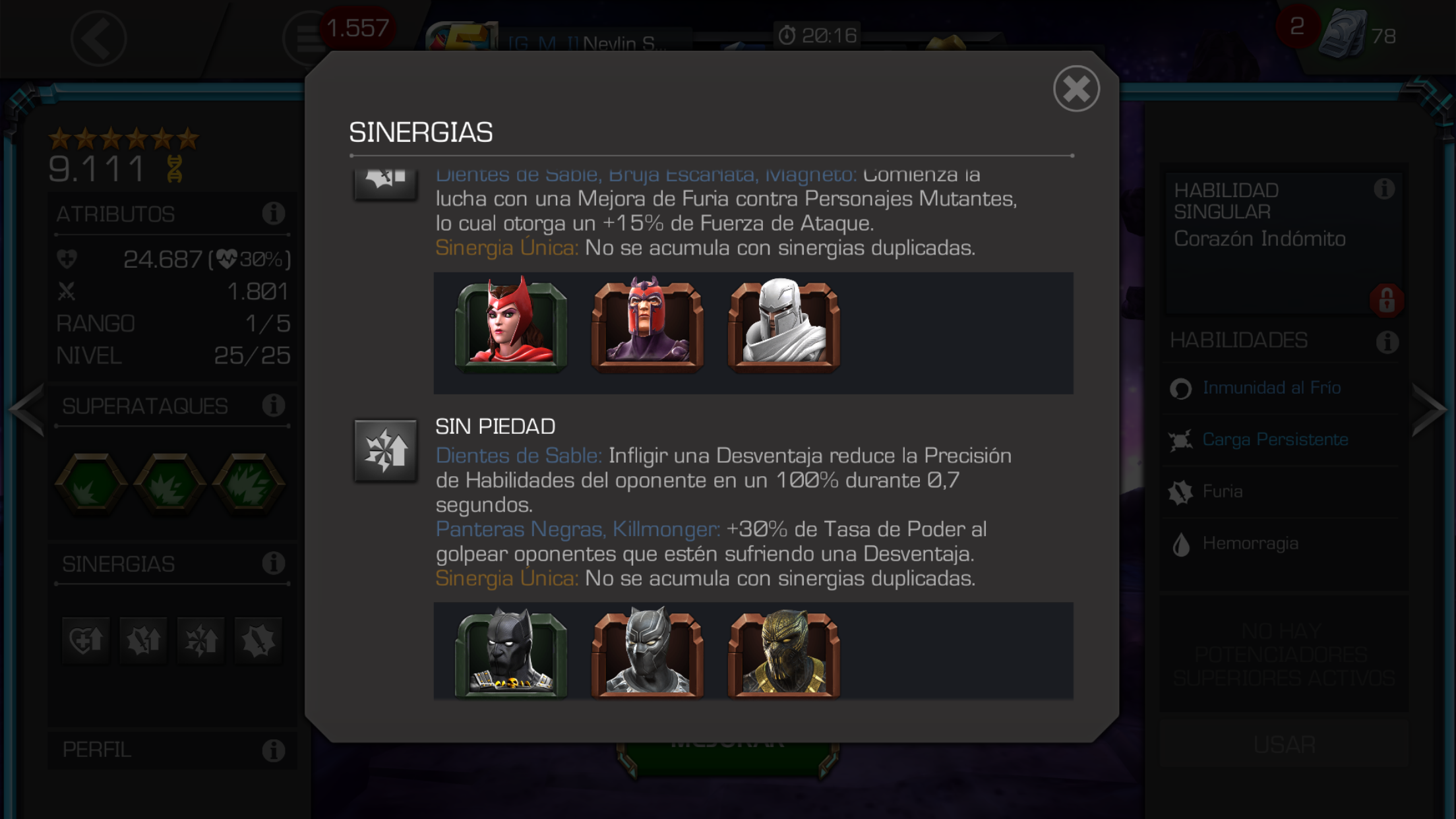
Task: Open info for Habilidades section
Action: click(x=1387, y=342)
